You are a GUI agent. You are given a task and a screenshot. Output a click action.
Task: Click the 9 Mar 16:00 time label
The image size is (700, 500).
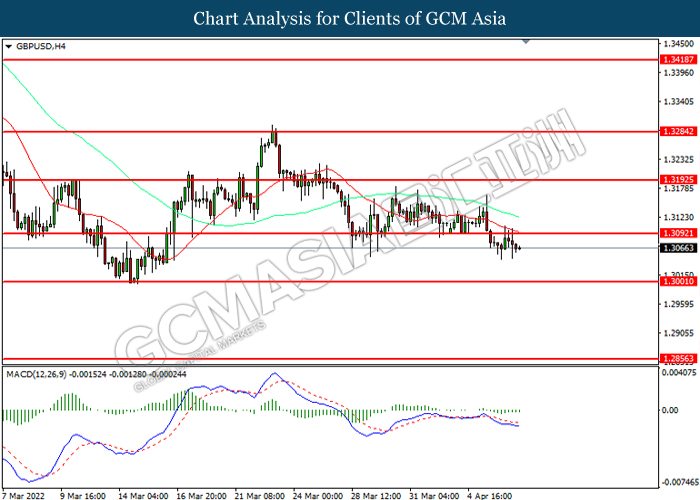83,496
